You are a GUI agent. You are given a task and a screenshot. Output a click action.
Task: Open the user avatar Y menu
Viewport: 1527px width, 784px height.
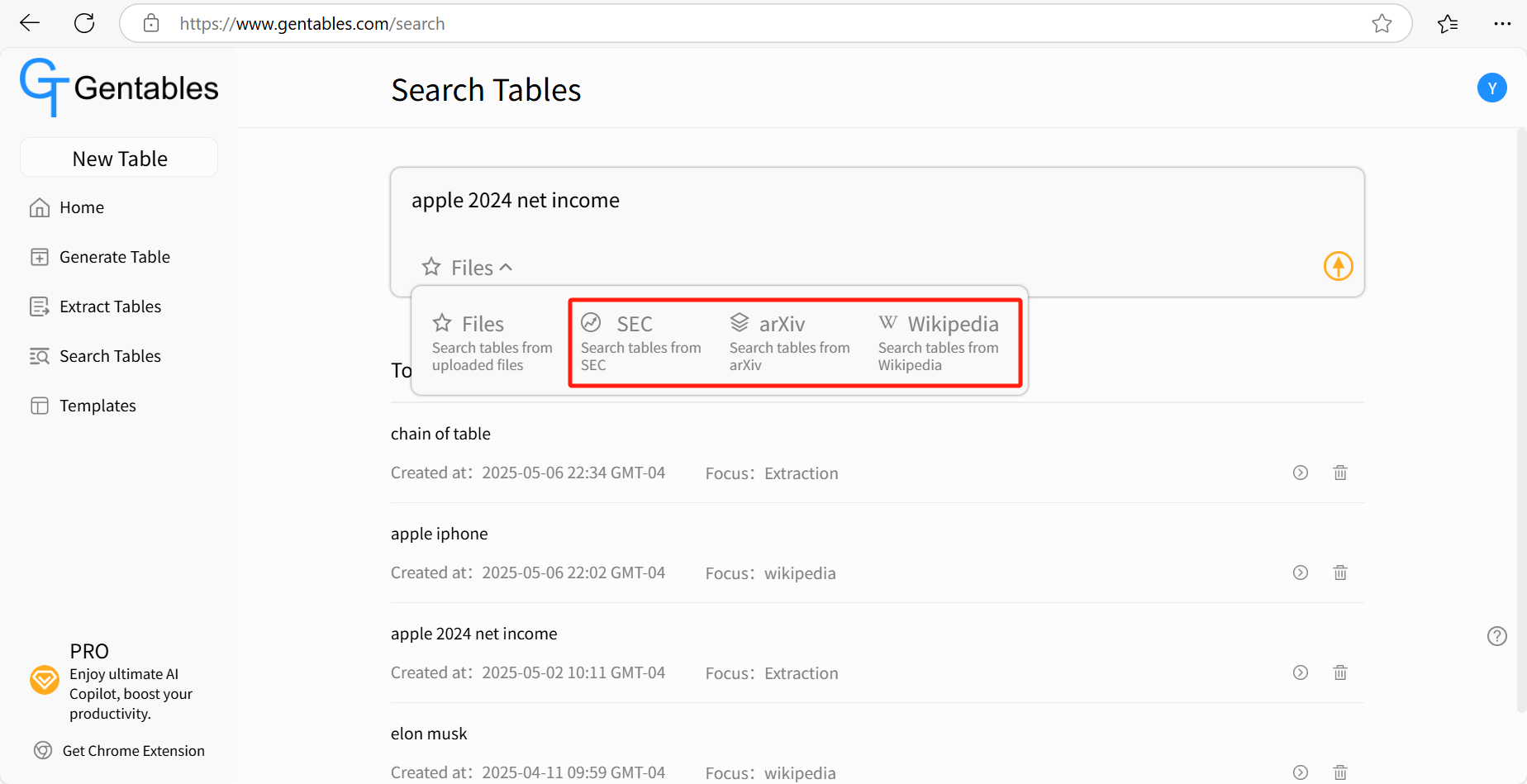click(1491, 88)
